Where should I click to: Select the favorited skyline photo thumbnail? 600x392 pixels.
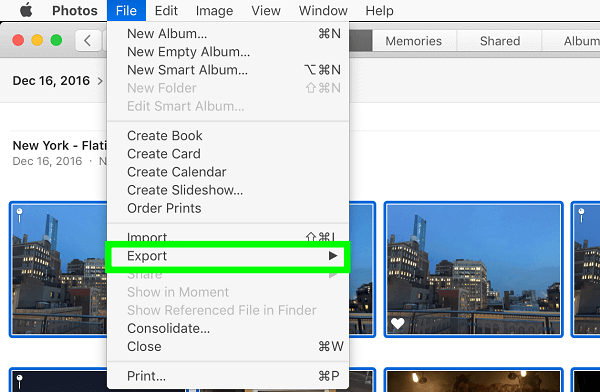click(x=473, y=270)
